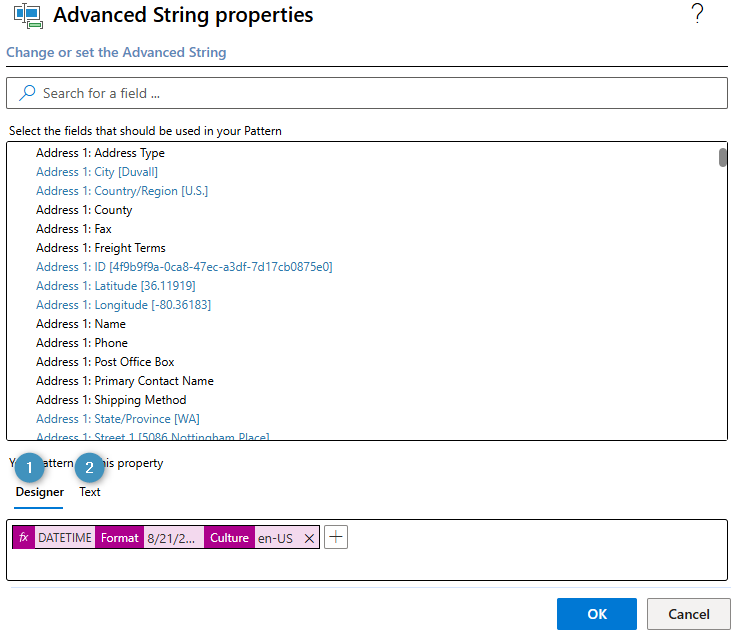The width and height of the screenshot is (734, 634).
Task: Type in the Search for a field box
Action: click(x=380, y=93)
